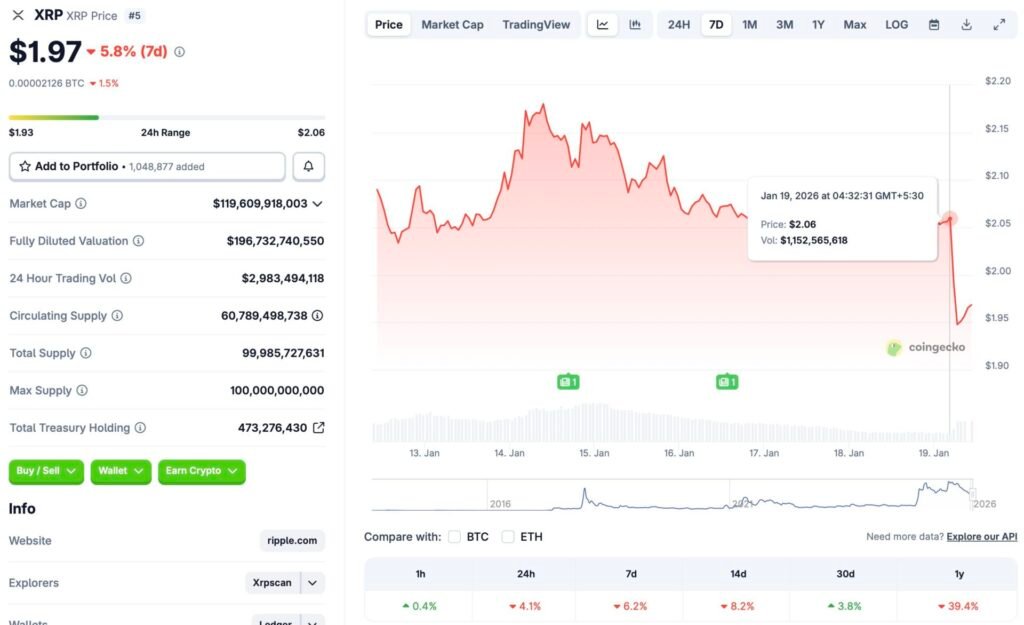Expand chart to fullscreen via arrow icon
Screen dimensions: 1024x625
click(x=999, y=24)
